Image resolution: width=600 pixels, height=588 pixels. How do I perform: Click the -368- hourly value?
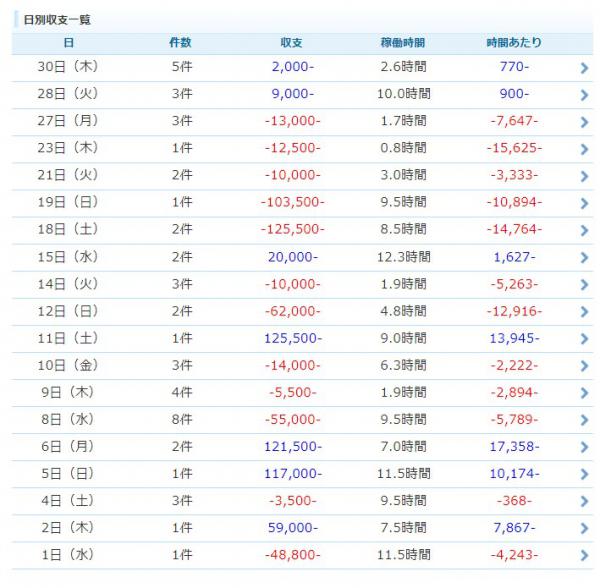tap(515, 501)
